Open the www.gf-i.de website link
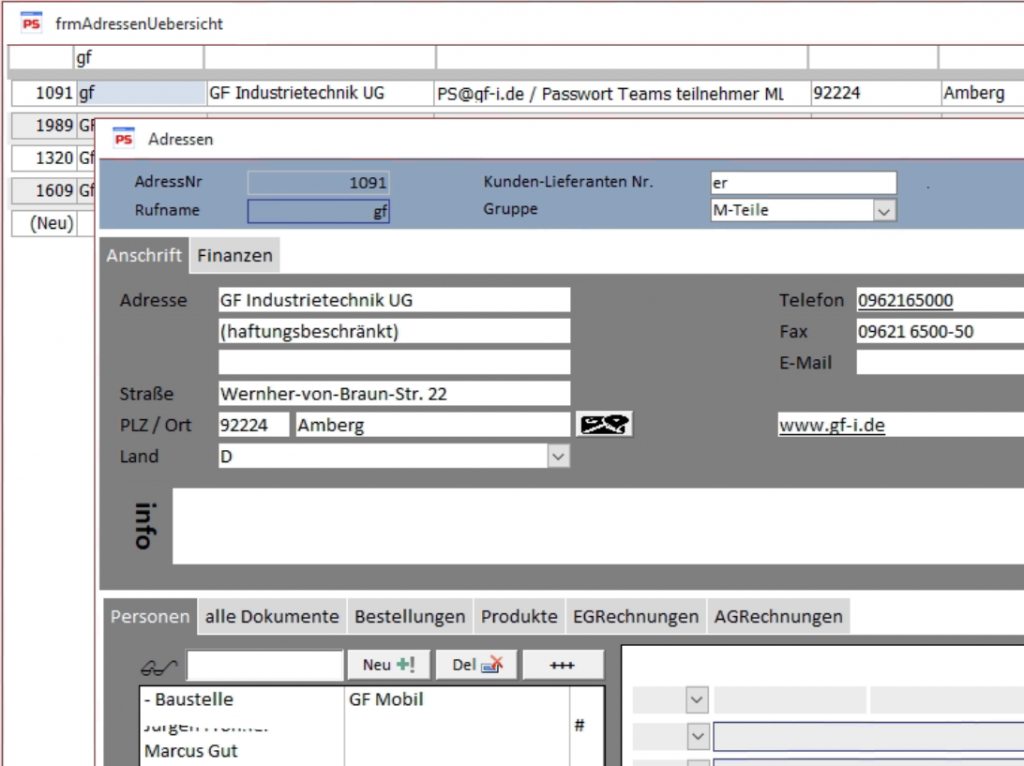The width and height of the screenshot is (1024, 766). 831,425
